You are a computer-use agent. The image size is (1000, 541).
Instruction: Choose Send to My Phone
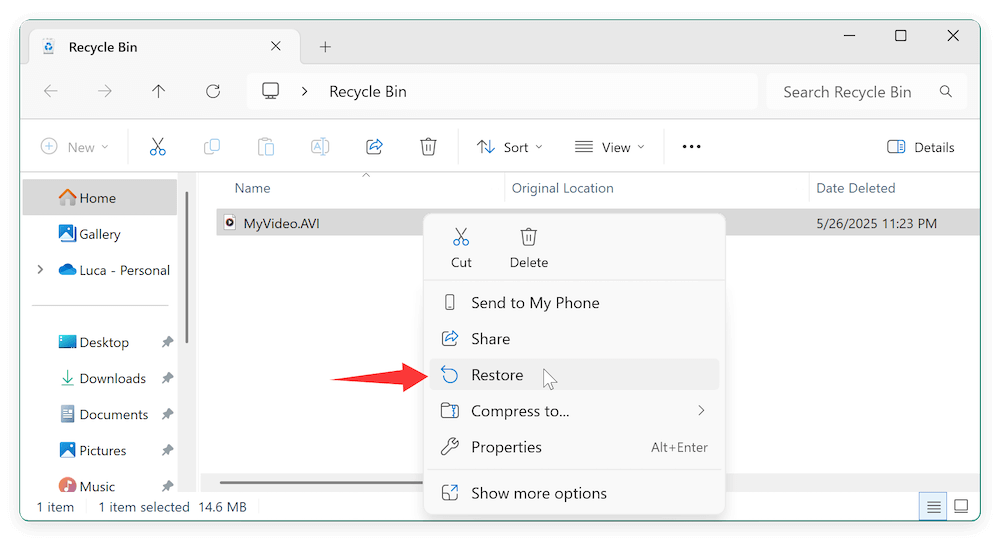click(x=574, y=302)
